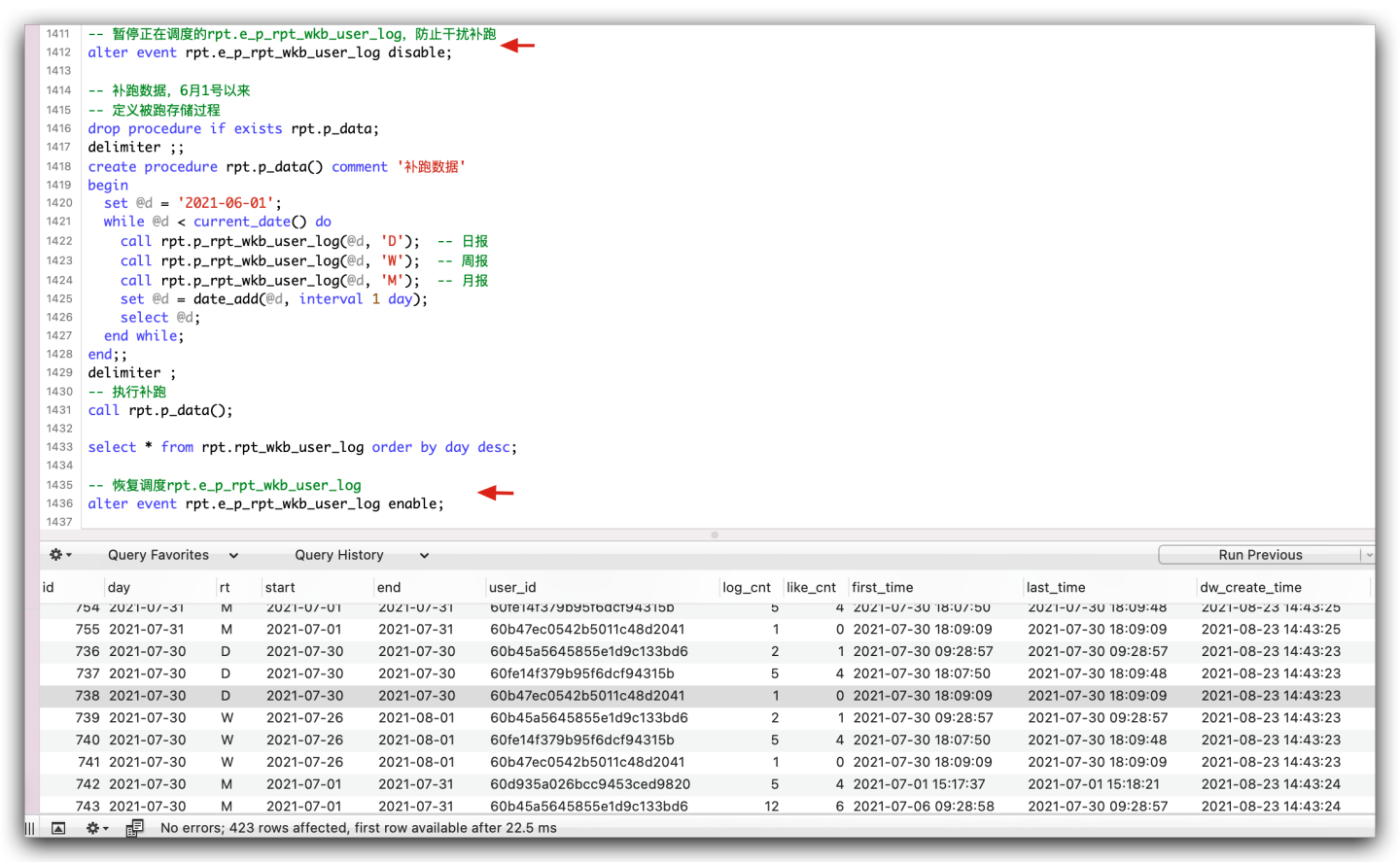Click the start column header
Viewport: 1400px width, 862px height.
(x=317, y=587)
